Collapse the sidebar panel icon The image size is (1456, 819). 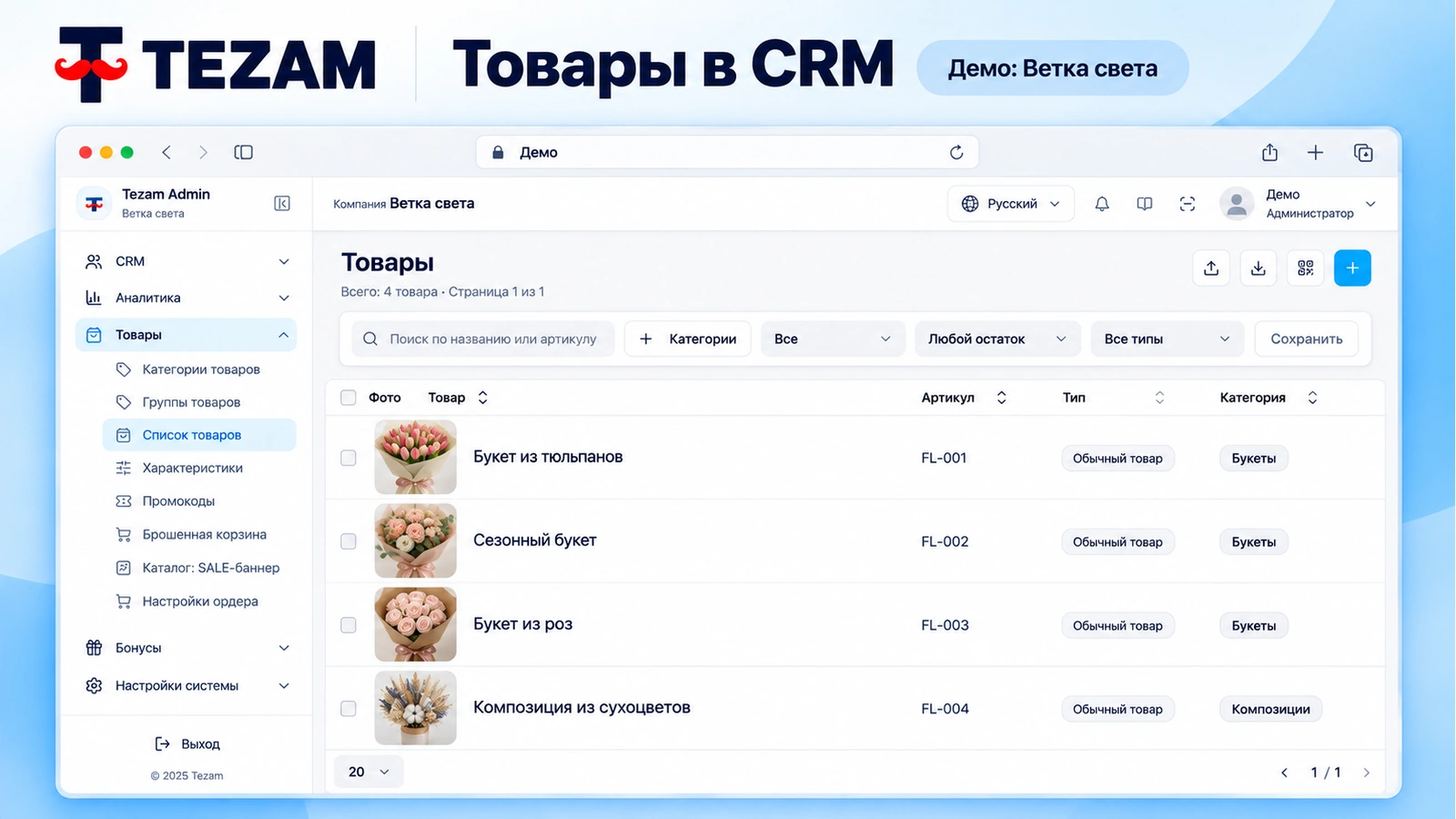pyautogui.click(x=282, y=203)
